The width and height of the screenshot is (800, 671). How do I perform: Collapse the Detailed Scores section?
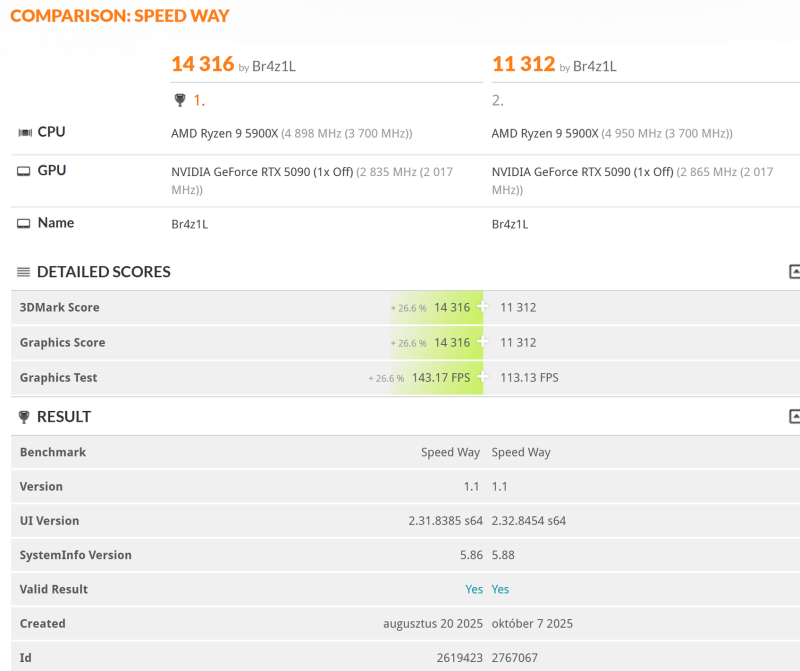coord(794,272)
